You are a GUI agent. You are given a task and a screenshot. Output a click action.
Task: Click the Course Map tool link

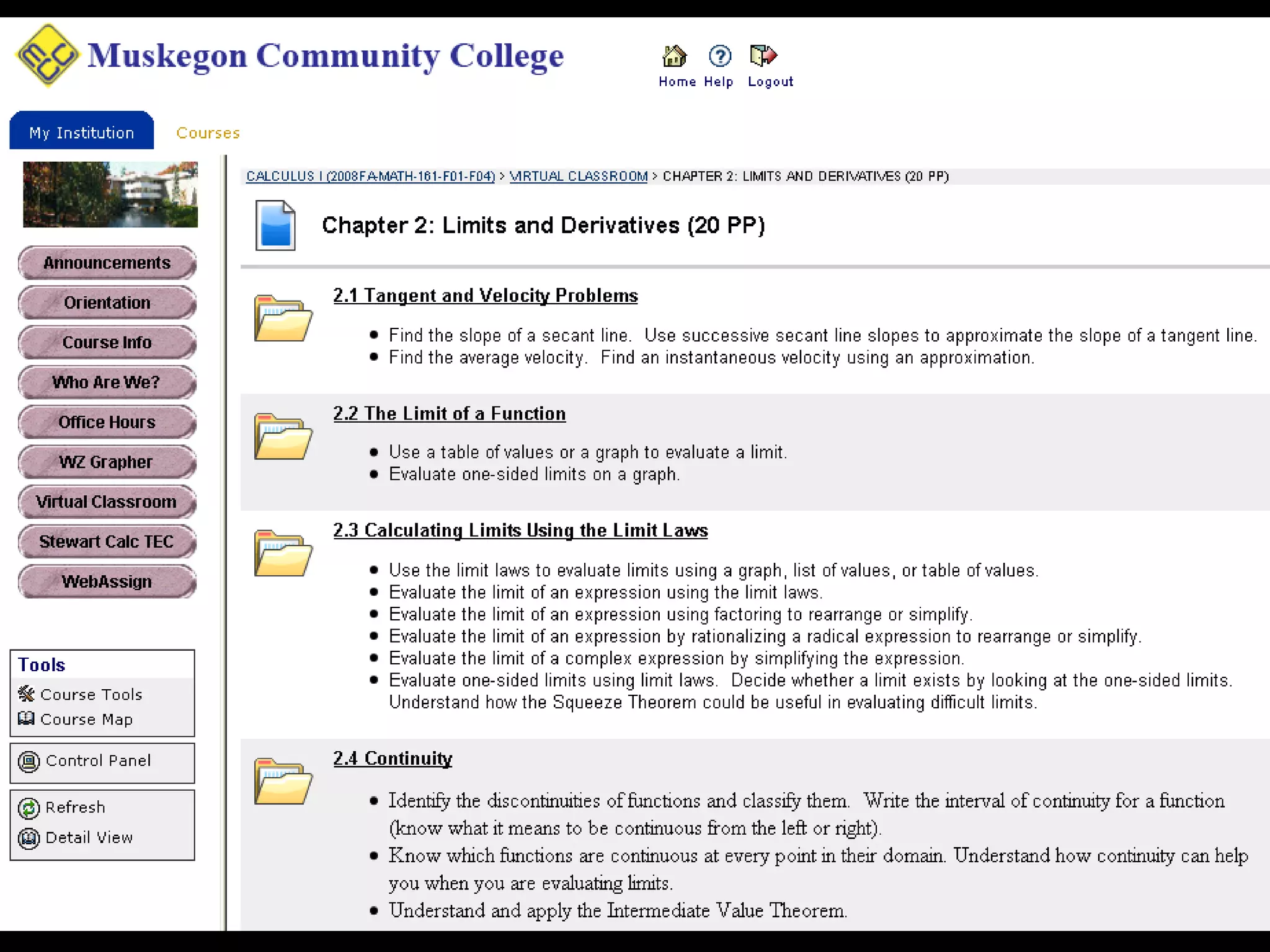(86, 720)
